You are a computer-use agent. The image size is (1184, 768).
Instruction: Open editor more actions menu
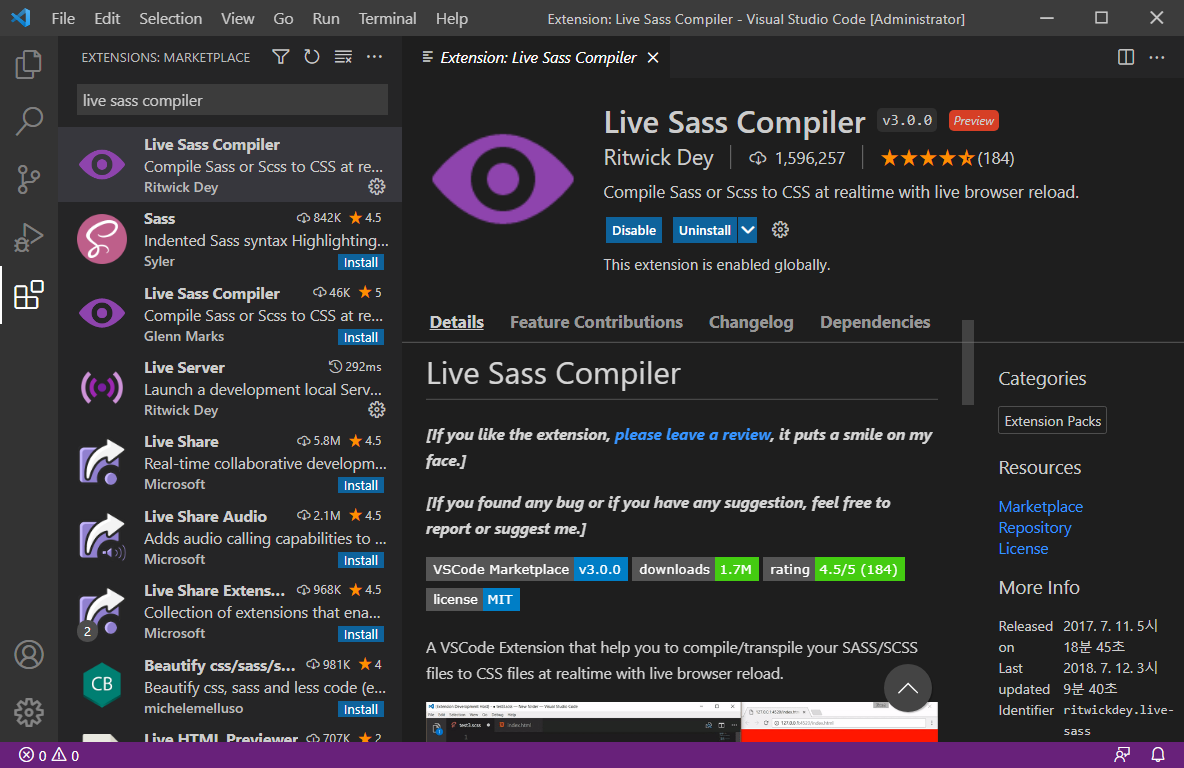tap(1157, 57)
